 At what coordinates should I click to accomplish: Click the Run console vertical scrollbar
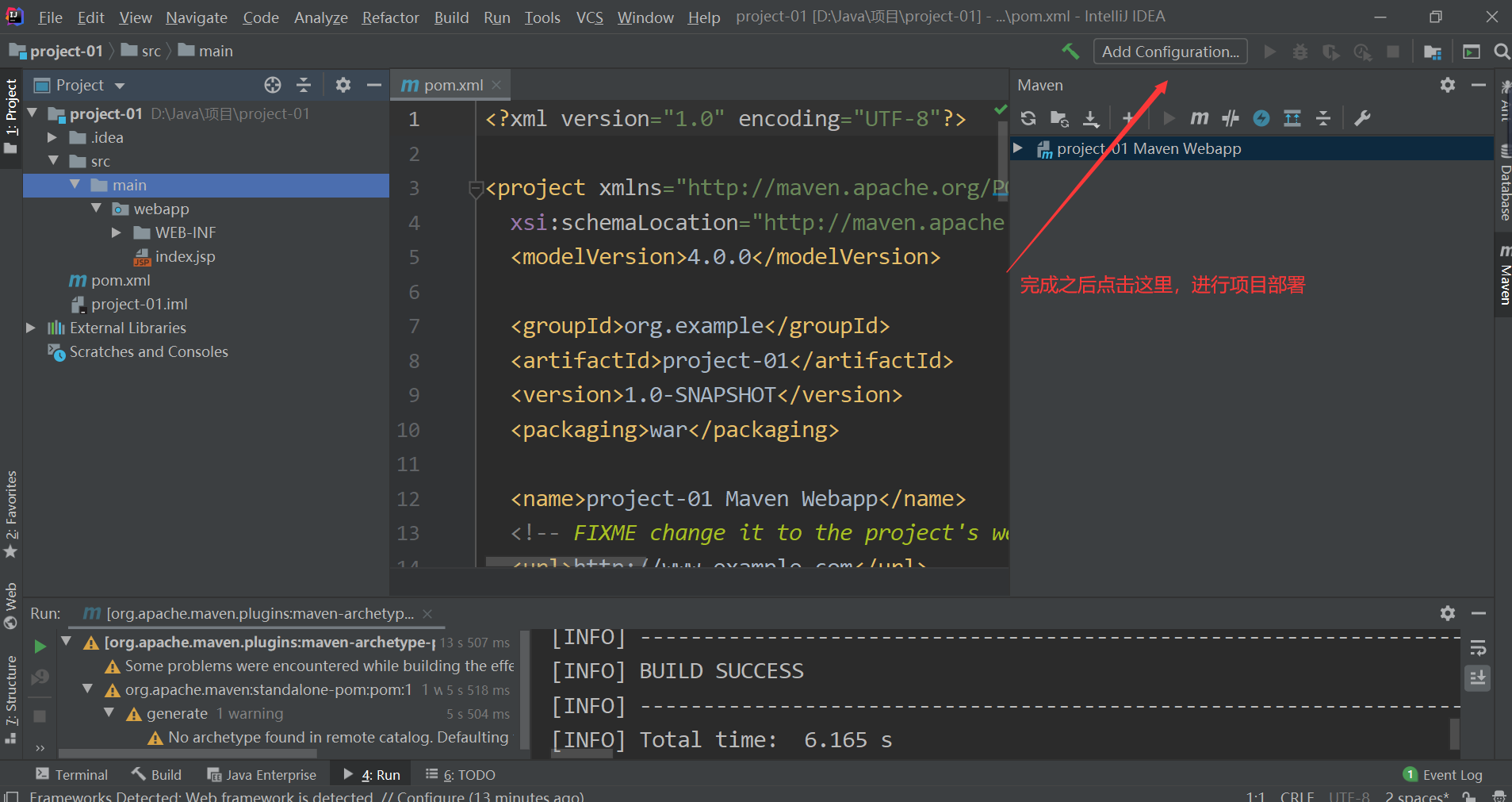pyautogui.click(x=1455, y=734)
